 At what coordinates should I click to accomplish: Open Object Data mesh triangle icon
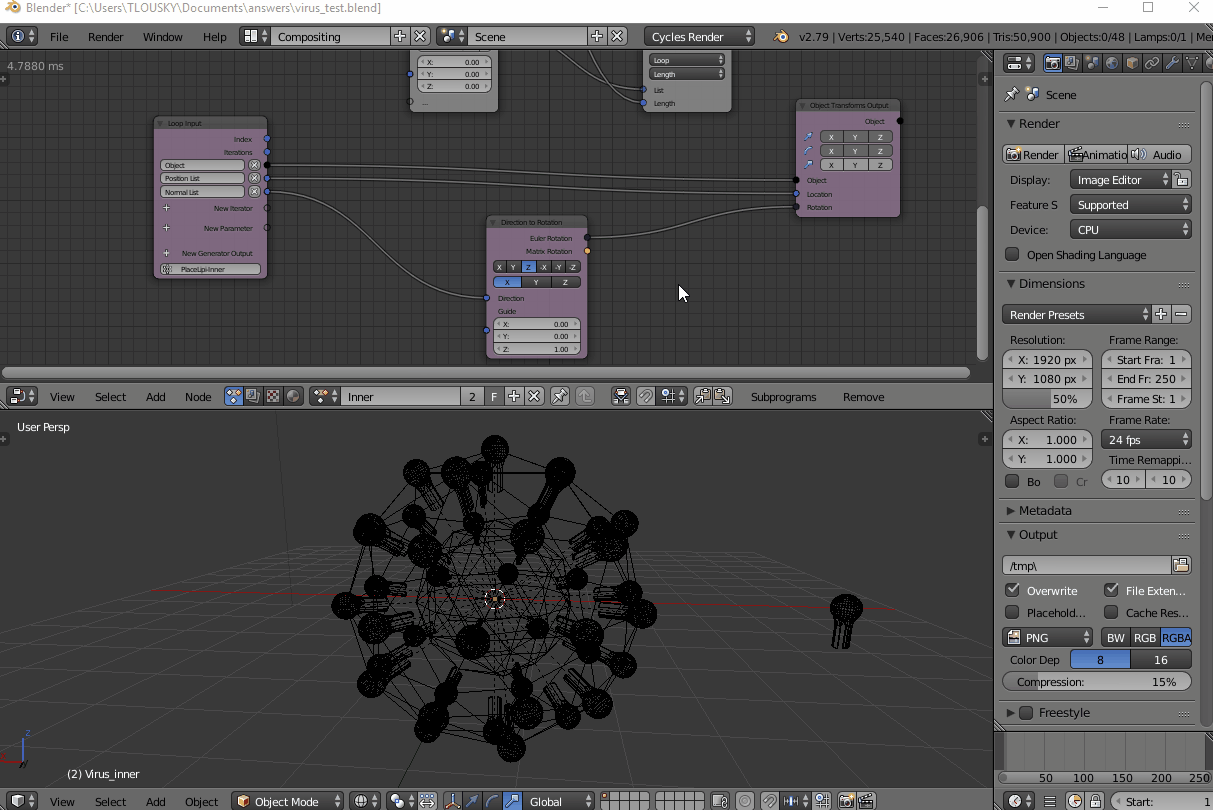point(1192,62)
